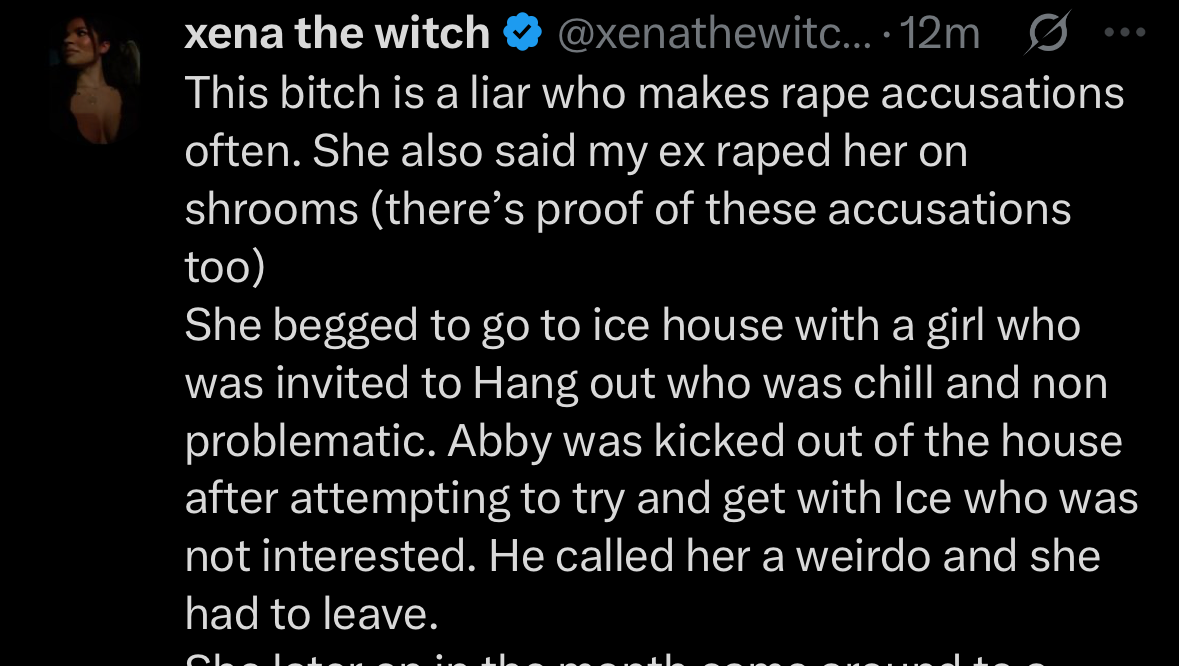
Task: Click the first line of the tweet text
Action: click(654, 94)
